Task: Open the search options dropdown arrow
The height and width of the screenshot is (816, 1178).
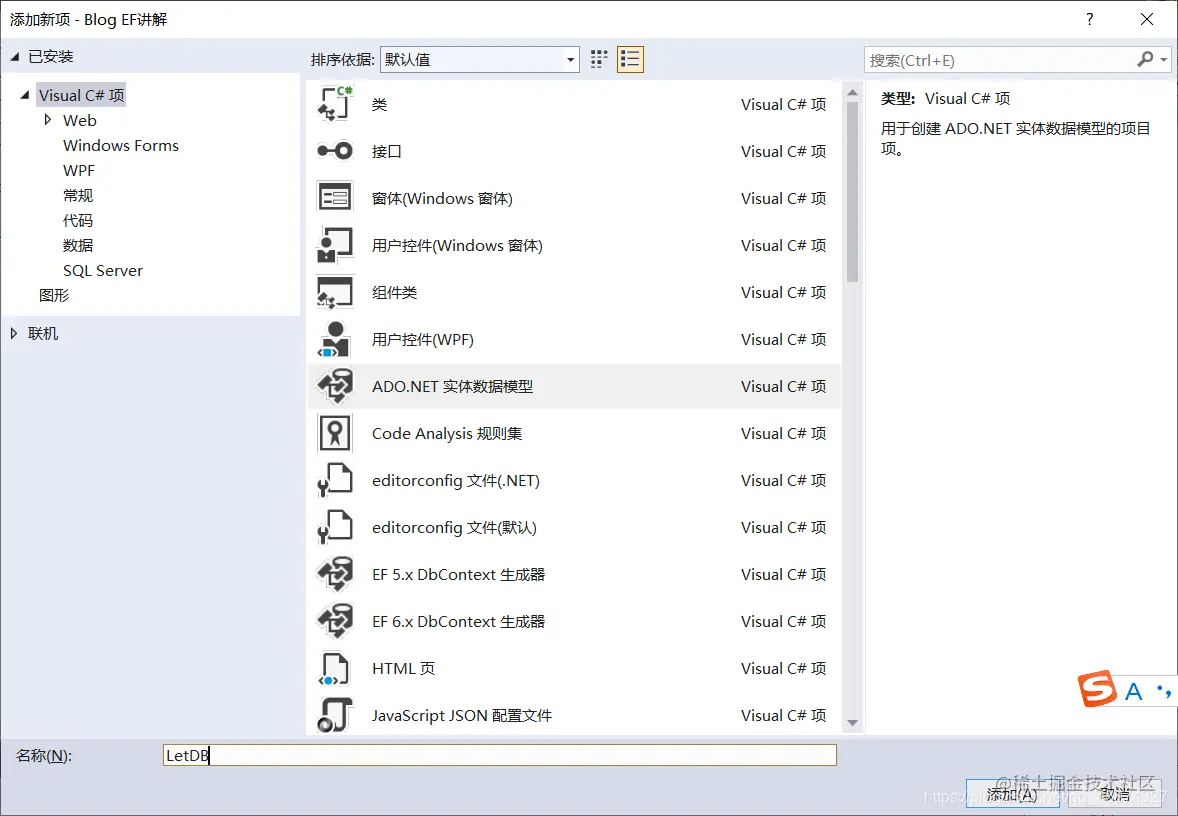Action: coord(1164,59)
